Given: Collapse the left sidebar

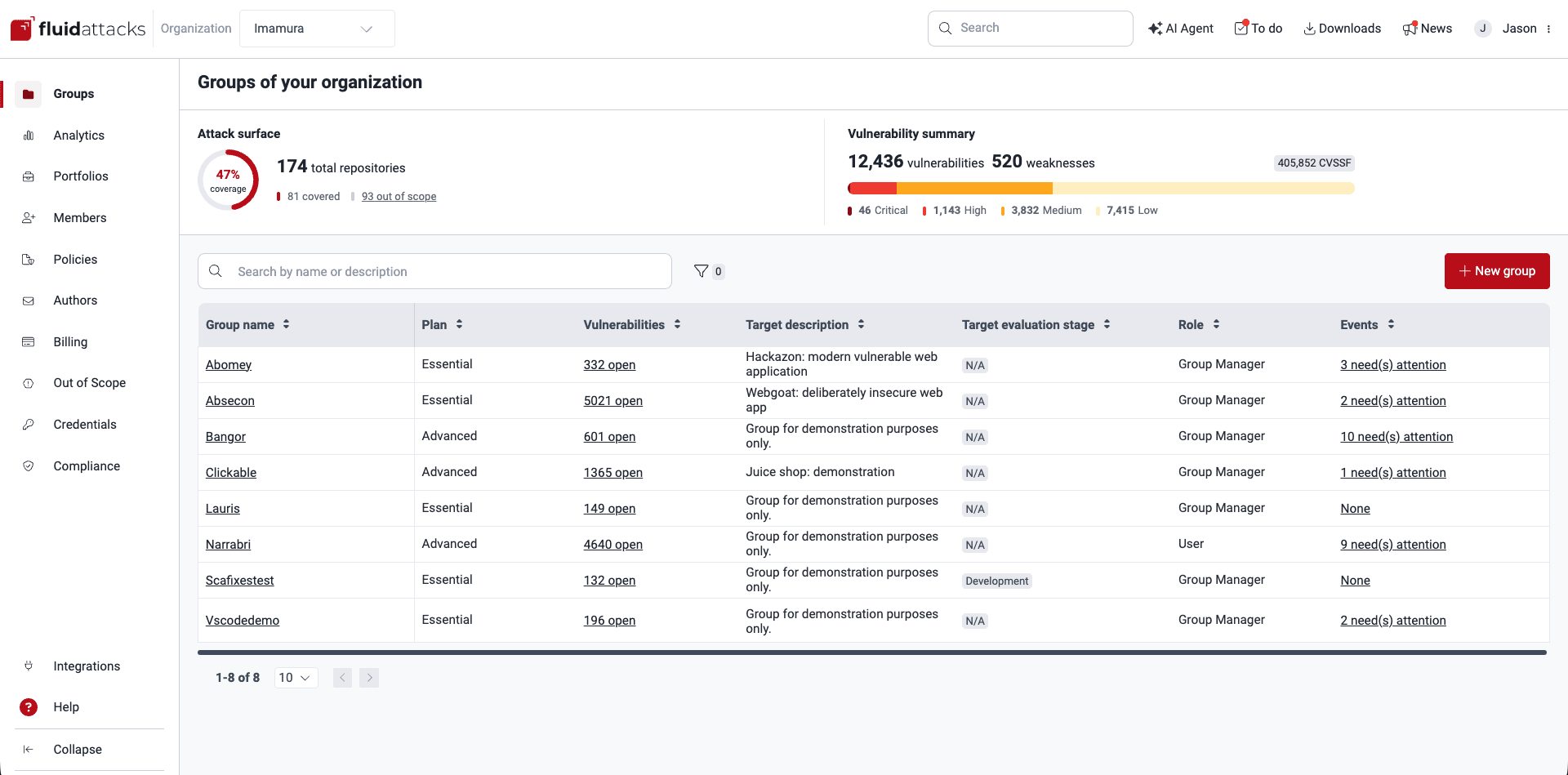Looking at the screenshot, I should click(77, 750).
